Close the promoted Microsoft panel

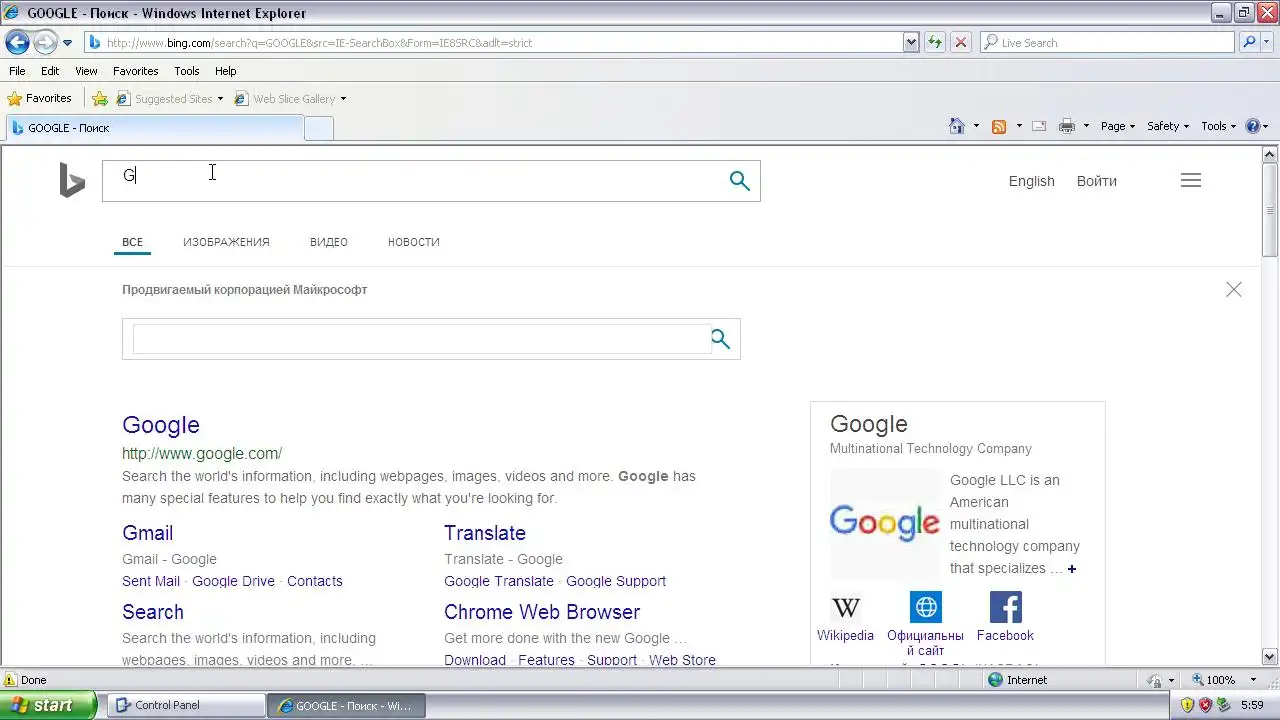pyautogui.click(x=1233, y=290)
